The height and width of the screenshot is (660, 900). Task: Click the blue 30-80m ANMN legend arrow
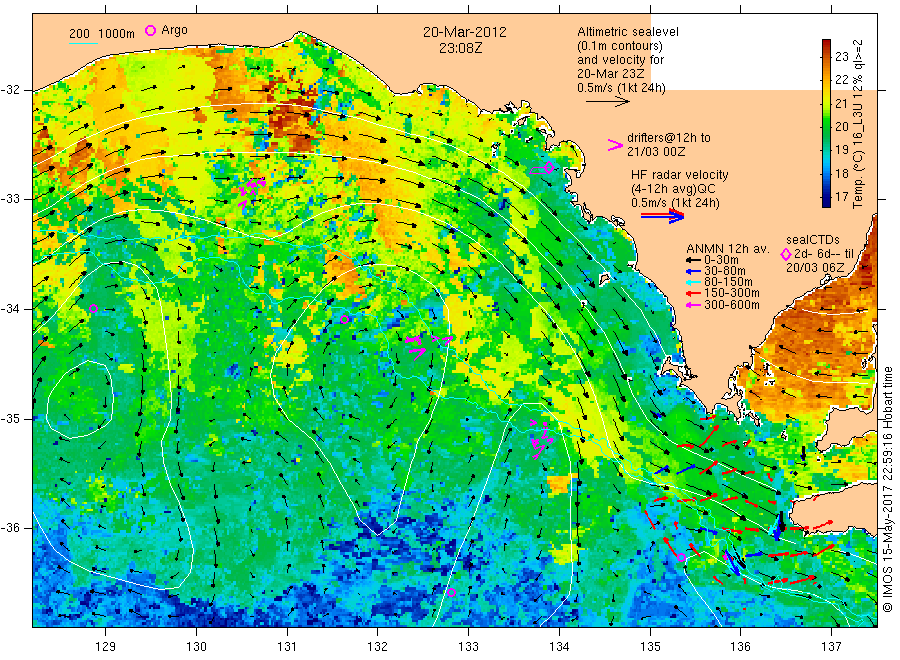(694, 271)
